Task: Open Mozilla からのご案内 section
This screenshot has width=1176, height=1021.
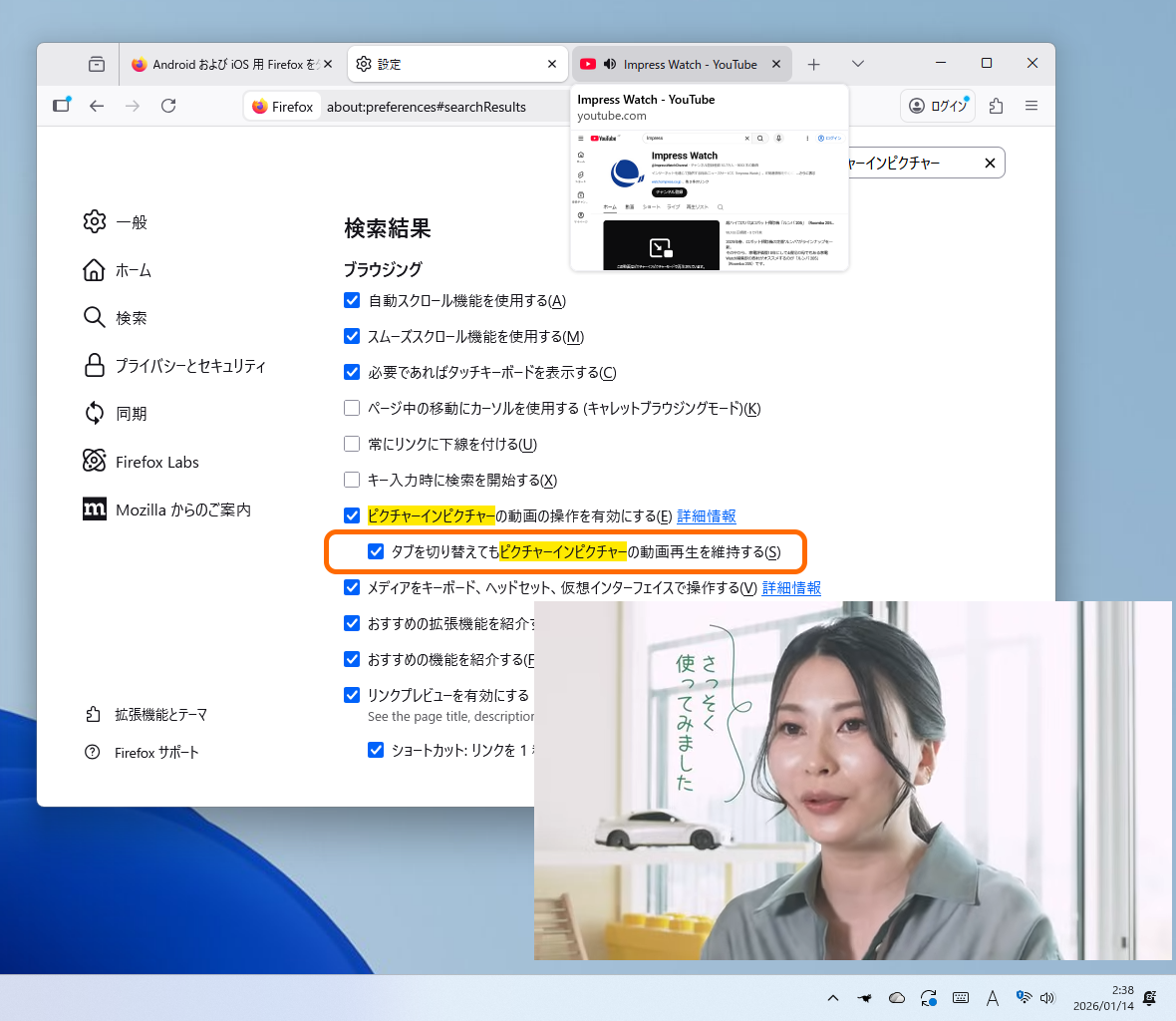Action: pos(184,509)
